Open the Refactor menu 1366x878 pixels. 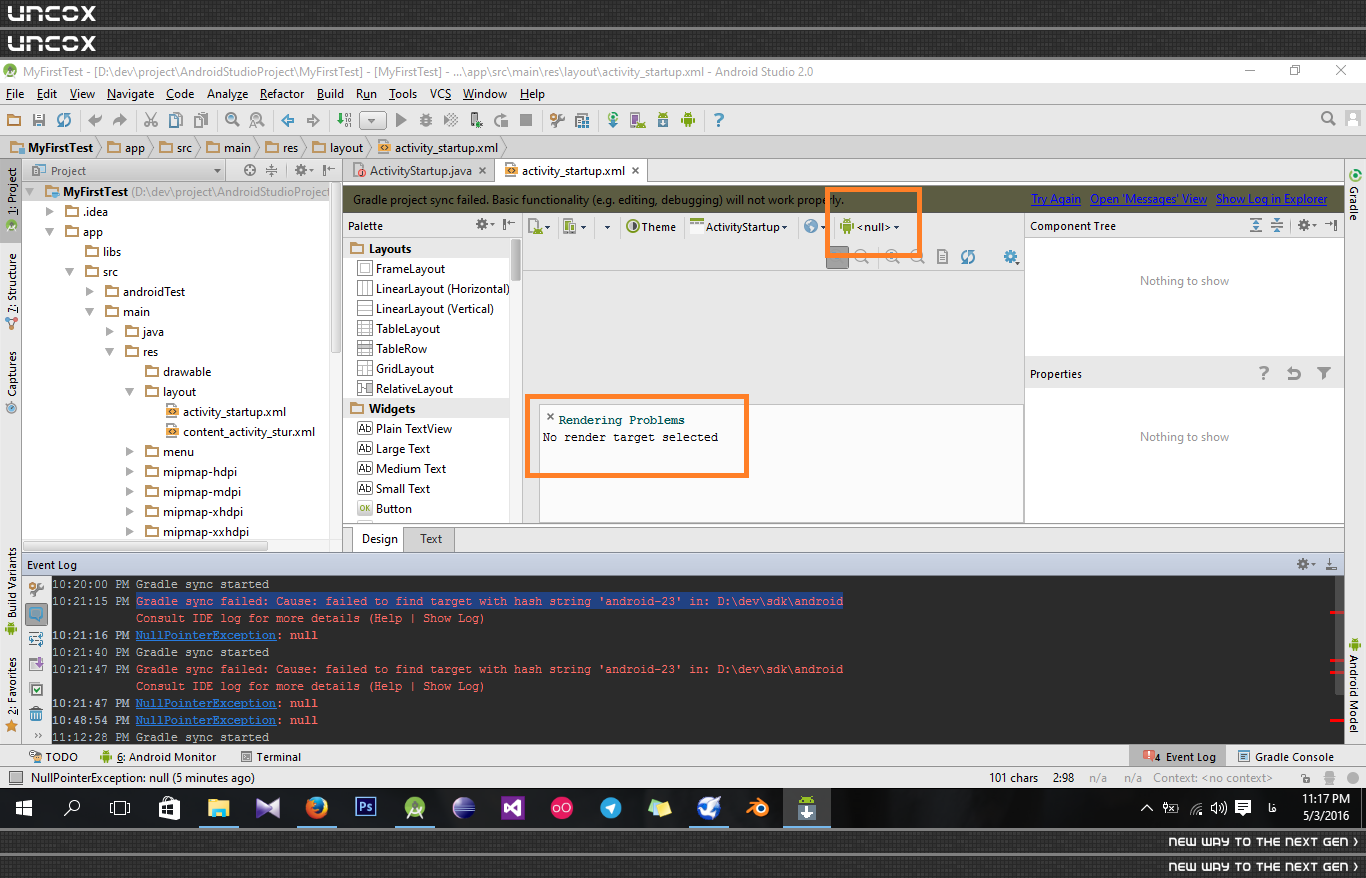(x=282, y=94)
